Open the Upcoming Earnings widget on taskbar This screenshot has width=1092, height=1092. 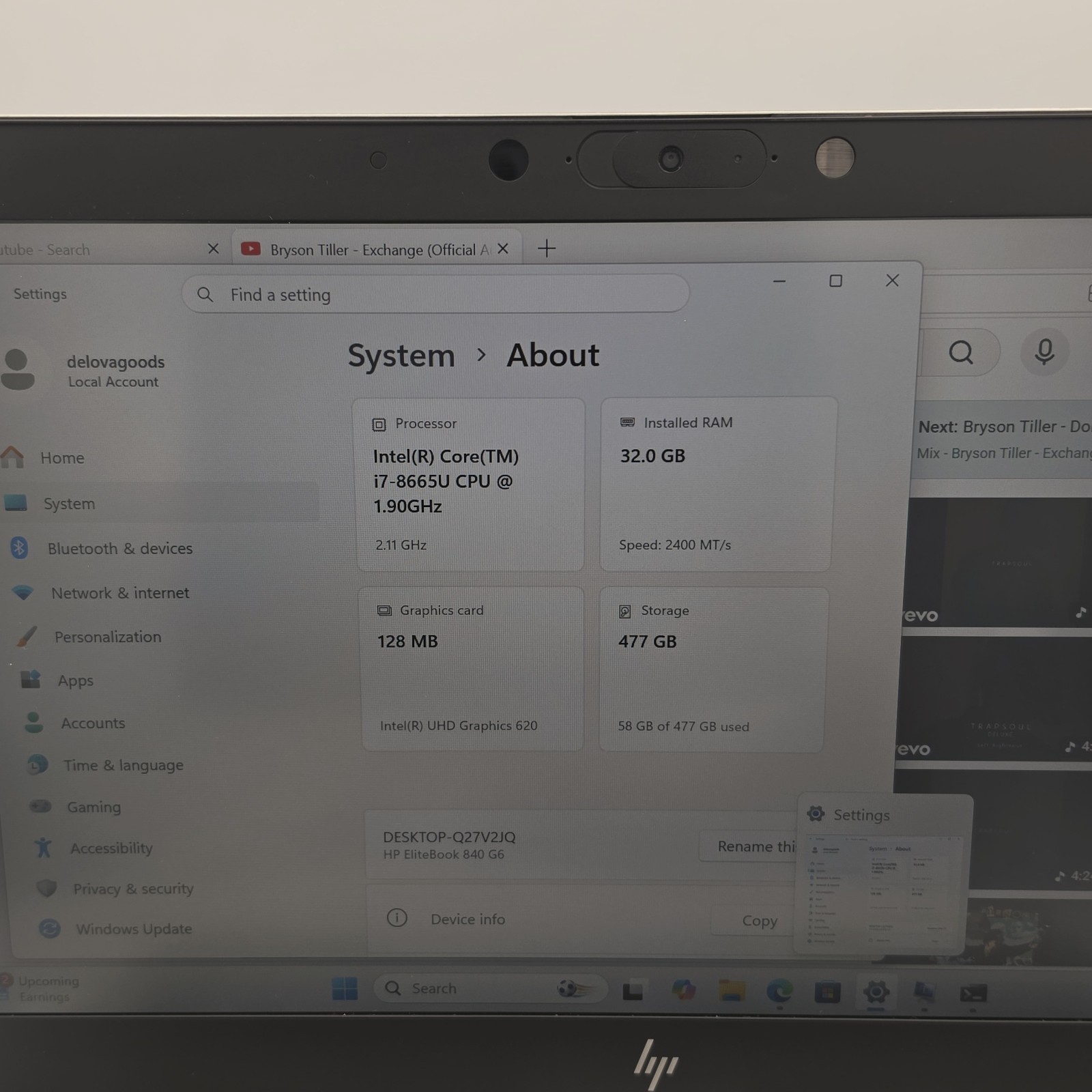coord(41,988)
